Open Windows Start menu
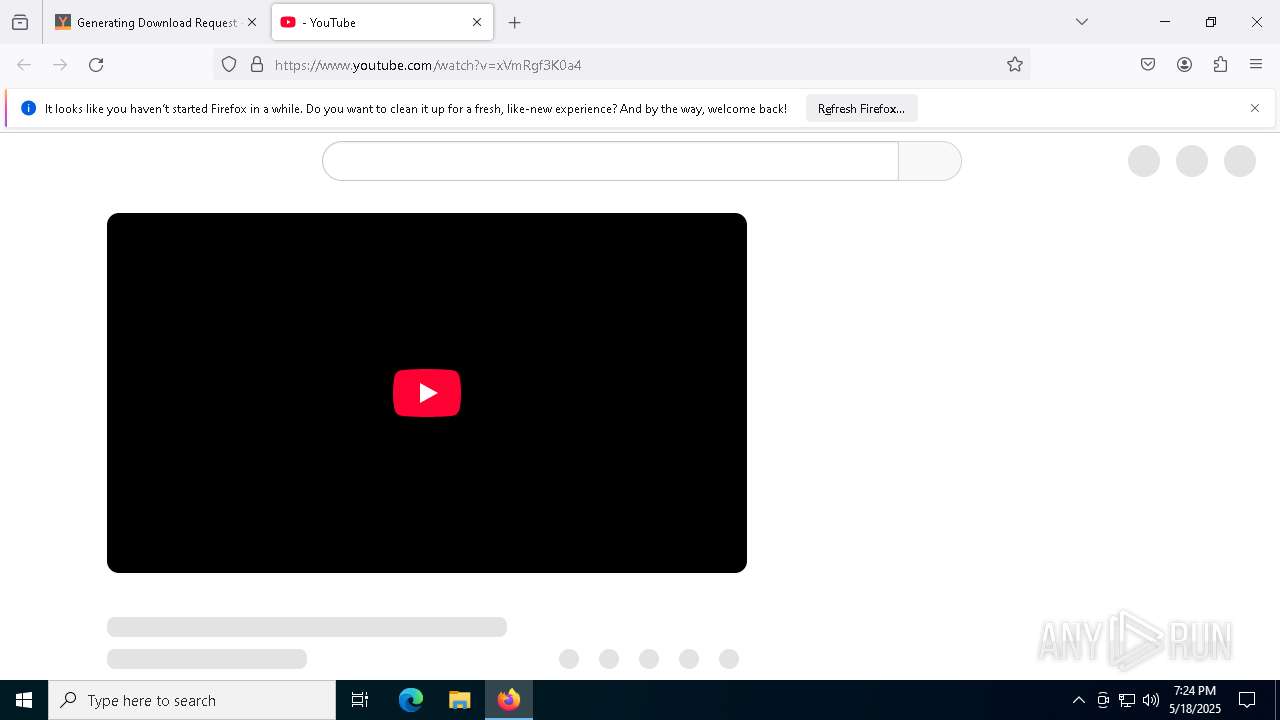The width and height of the screenshot is (1280, 720). (x=24, y=700)
